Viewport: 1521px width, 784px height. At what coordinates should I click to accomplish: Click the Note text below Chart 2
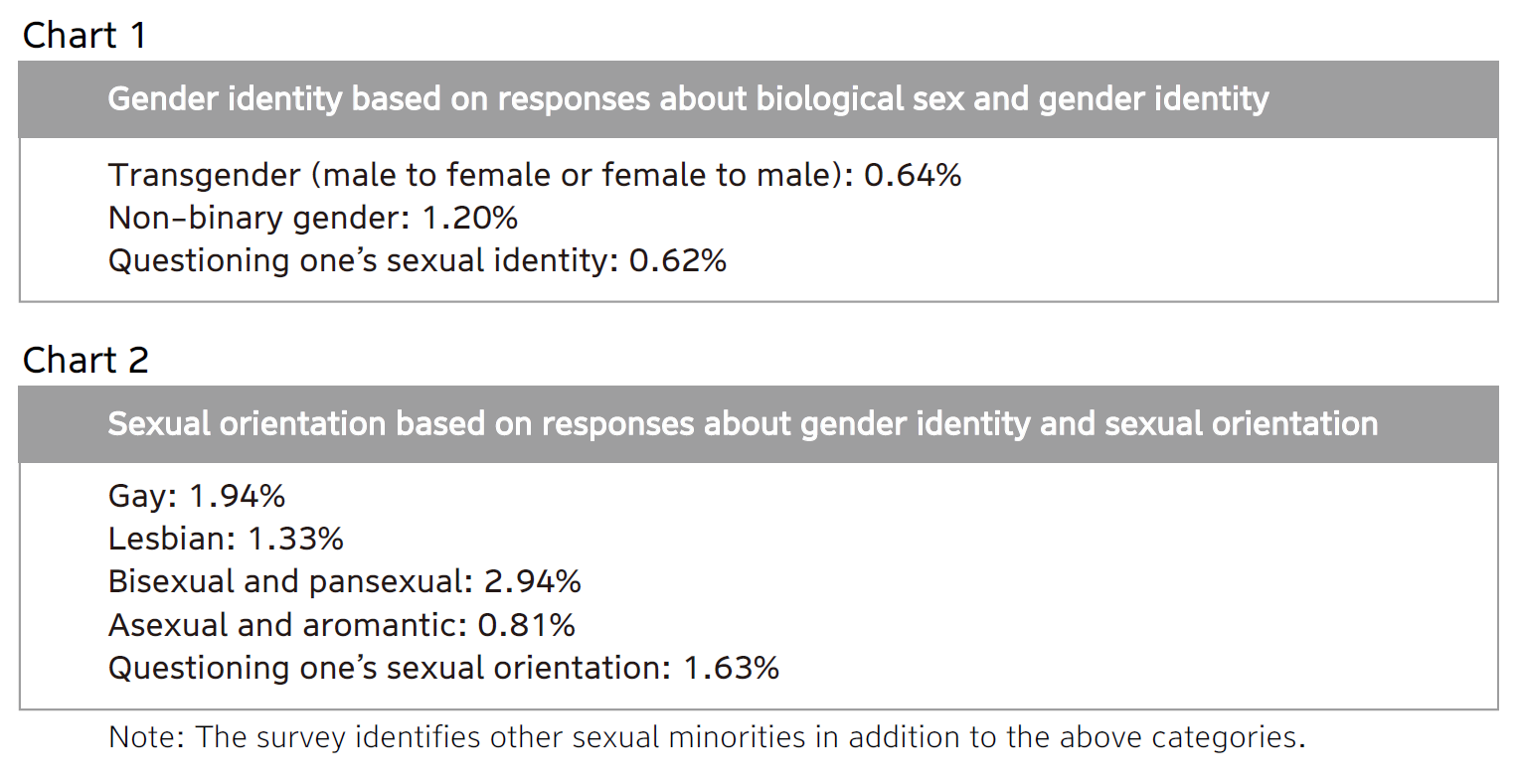point(706,737)
